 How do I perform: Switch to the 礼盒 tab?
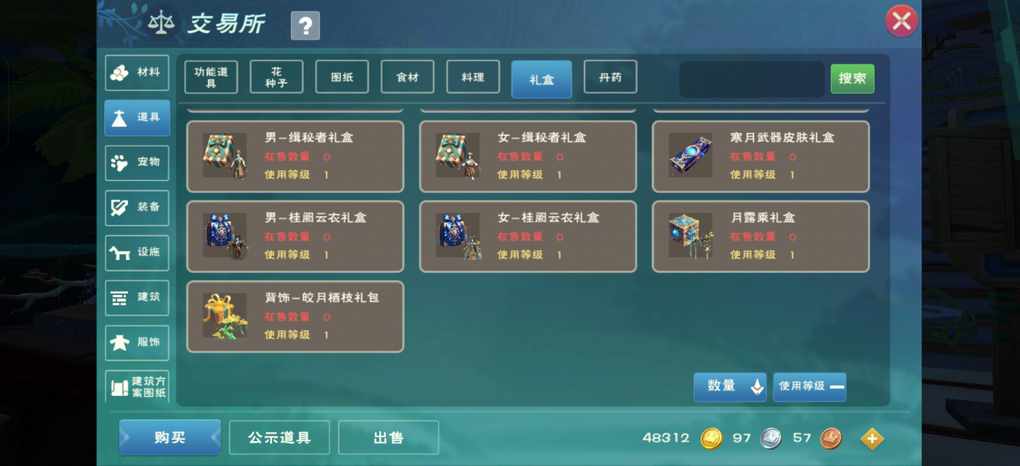point(541,79)
